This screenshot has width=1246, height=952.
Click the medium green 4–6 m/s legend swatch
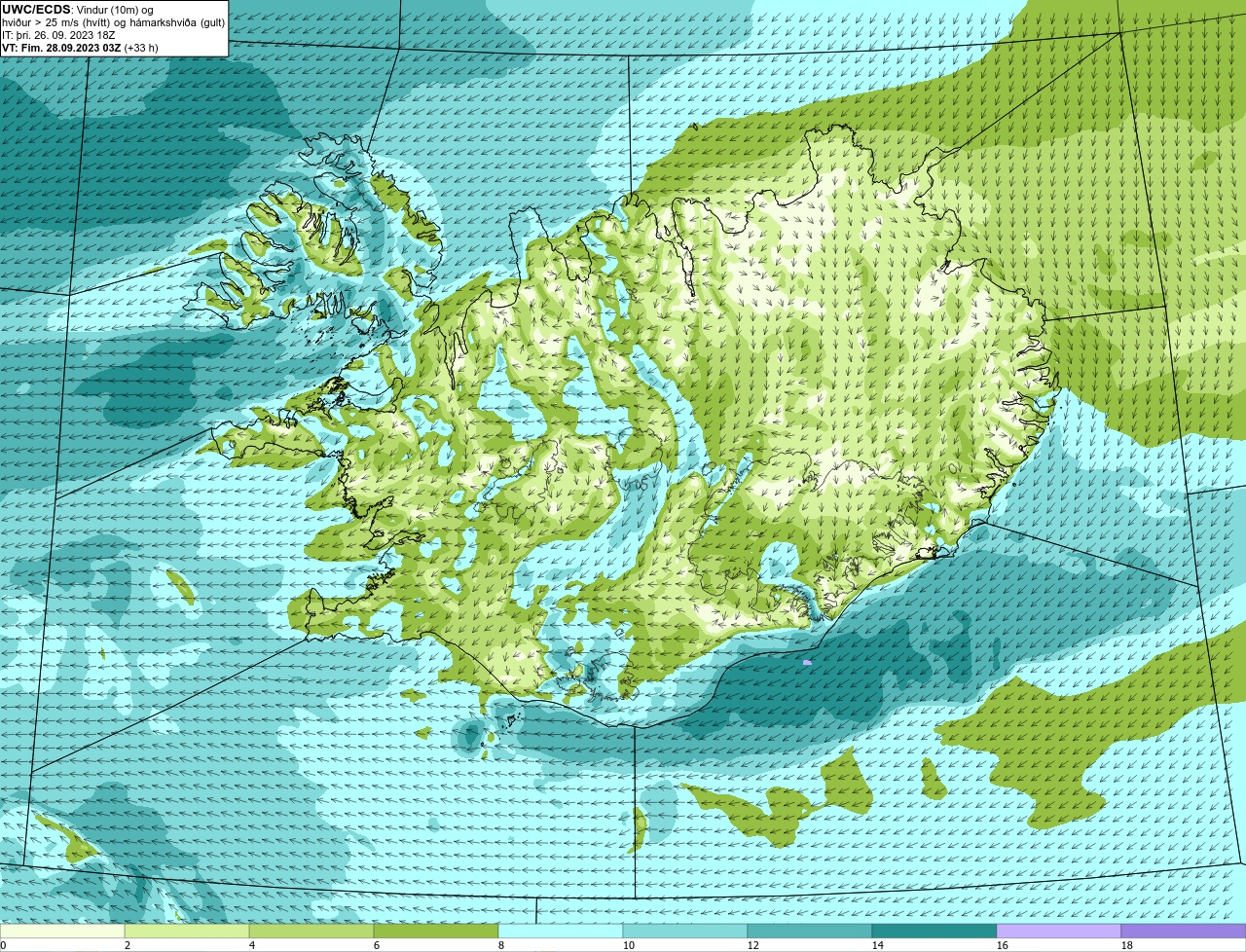(311, 932)
